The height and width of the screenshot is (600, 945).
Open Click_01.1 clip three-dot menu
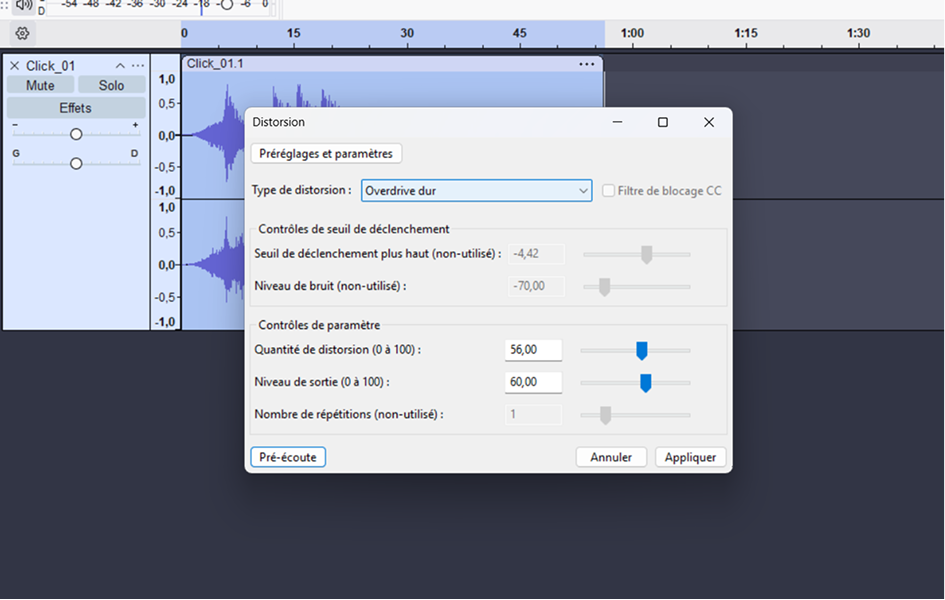(x=586, y=64)
